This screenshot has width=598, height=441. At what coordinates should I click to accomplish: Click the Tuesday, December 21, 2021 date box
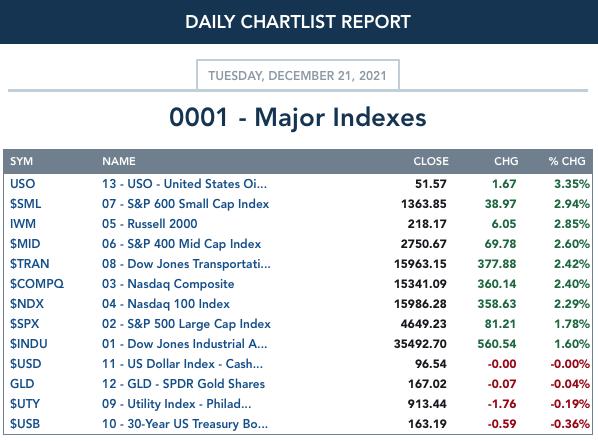pos(298,75)
